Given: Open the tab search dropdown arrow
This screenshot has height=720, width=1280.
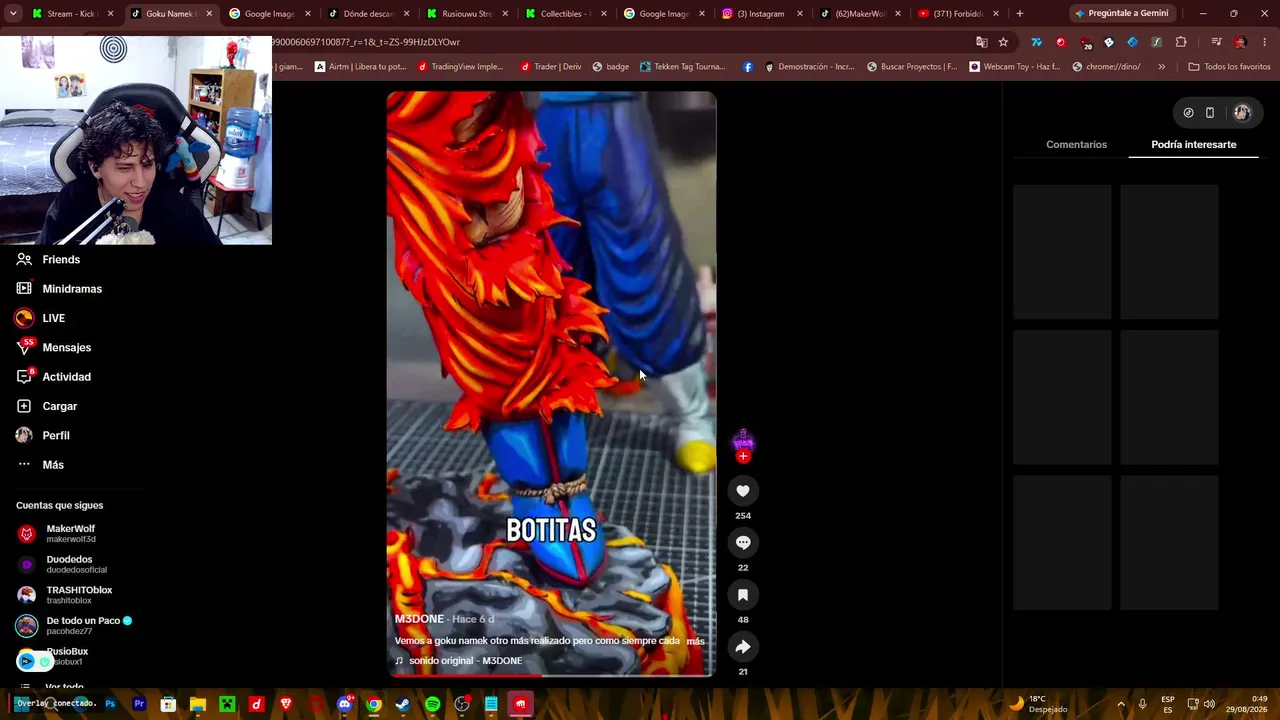Looking at the screenshot, I should [13, 13].
